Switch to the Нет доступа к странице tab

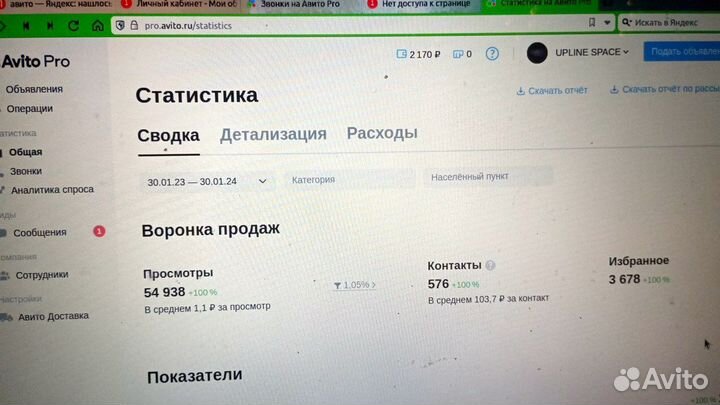coord(420,4)
